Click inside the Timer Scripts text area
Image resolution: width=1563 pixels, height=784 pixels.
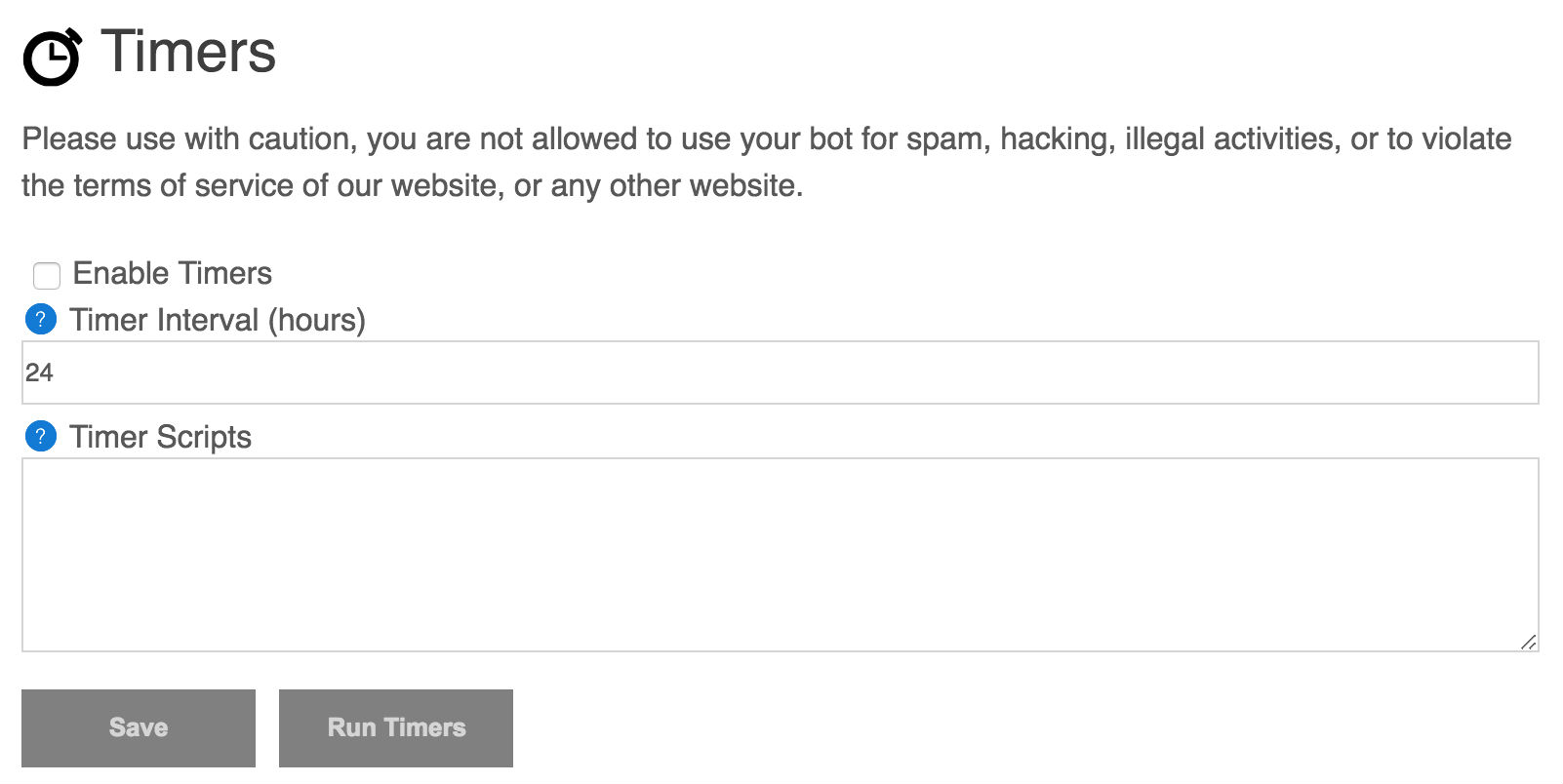[x=781, y=554]
